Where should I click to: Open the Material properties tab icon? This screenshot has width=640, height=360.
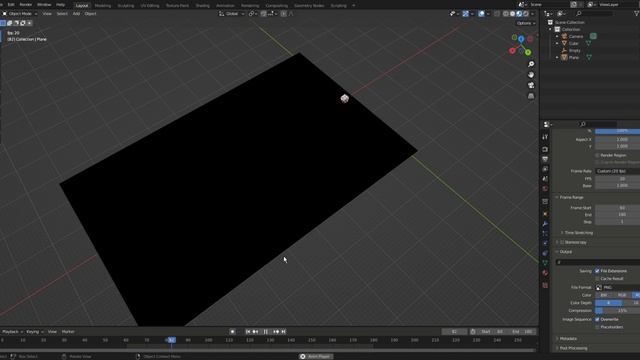[x=545, y=273]
